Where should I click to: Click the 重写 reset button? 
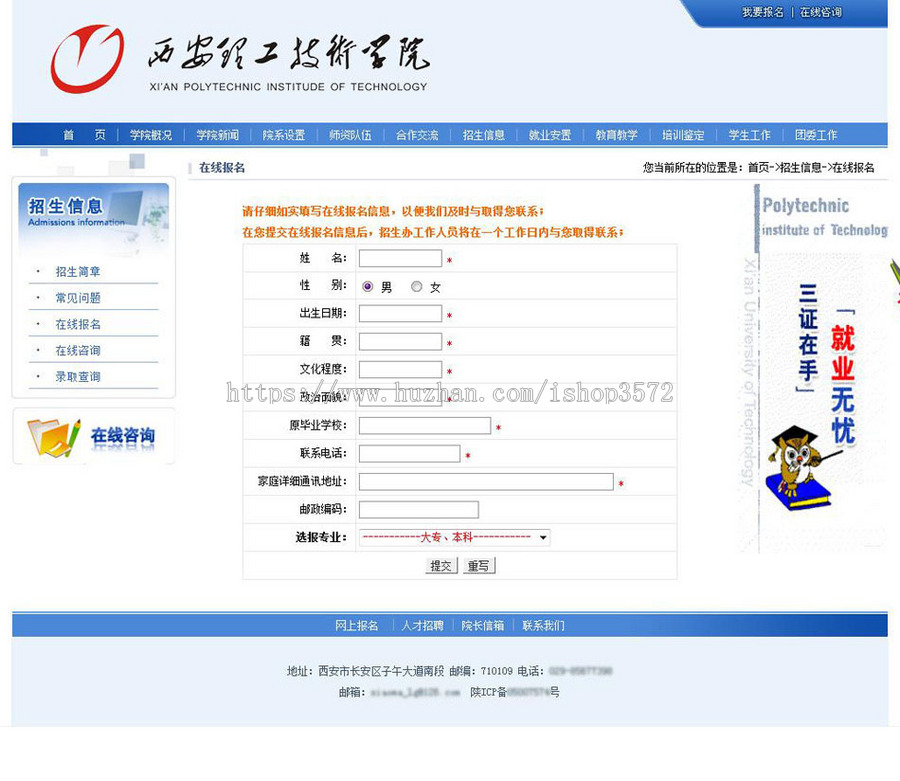(479, 566)
